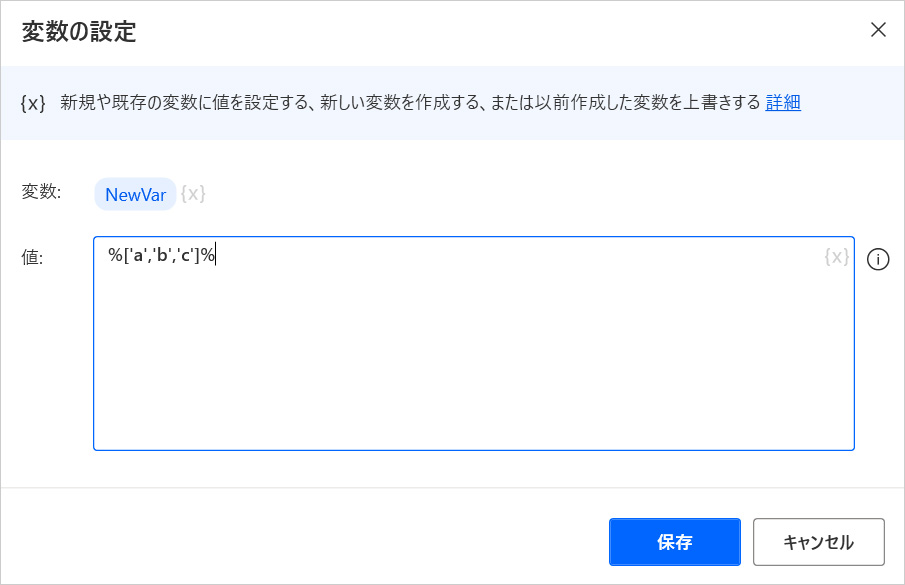
Task: Click the {x} icon in the info banner
Action: coord(33,103)
